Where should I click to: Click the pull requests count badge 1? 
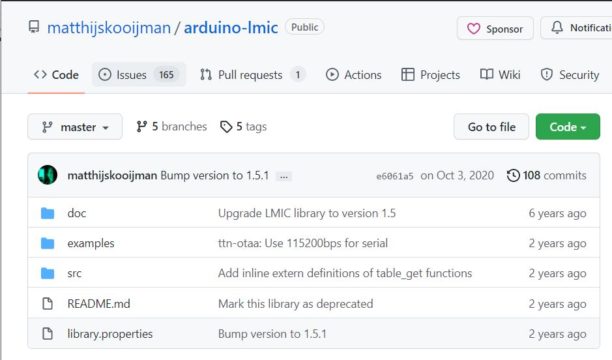(x=298, y=75)
